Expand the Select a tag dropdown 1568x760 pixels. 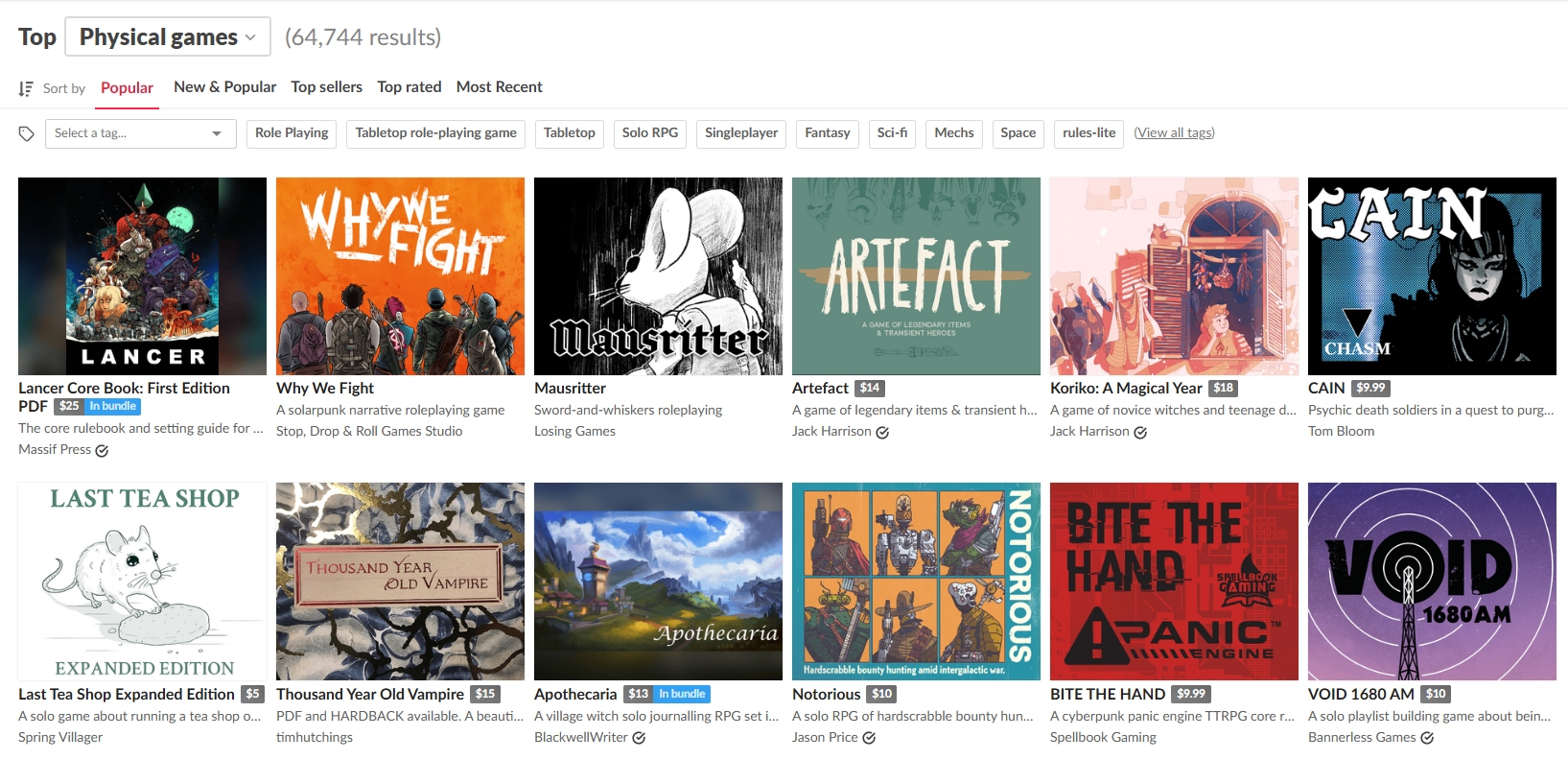click(140, 133)
